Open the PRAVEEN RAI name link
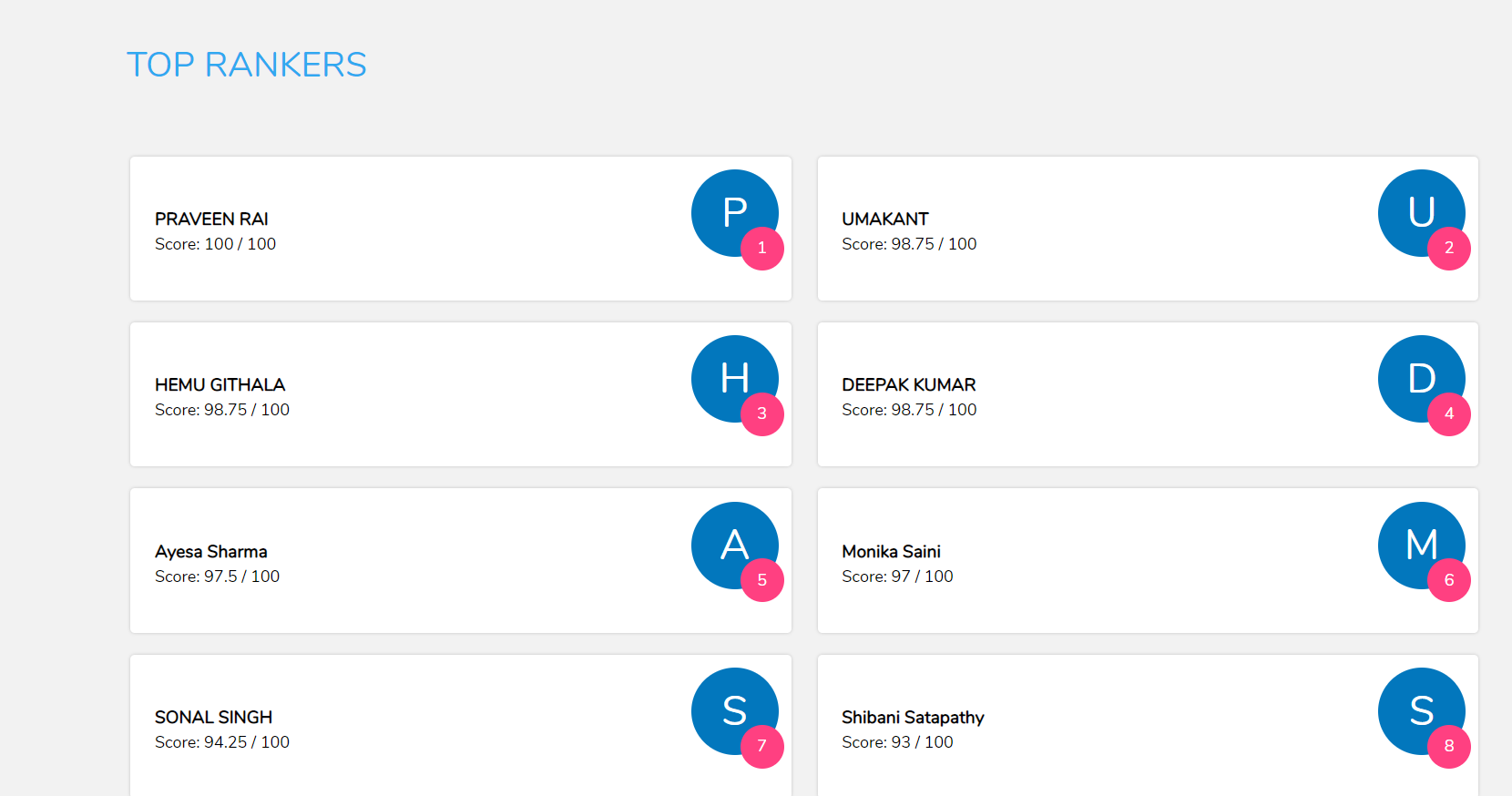 [x=211, y=219]
